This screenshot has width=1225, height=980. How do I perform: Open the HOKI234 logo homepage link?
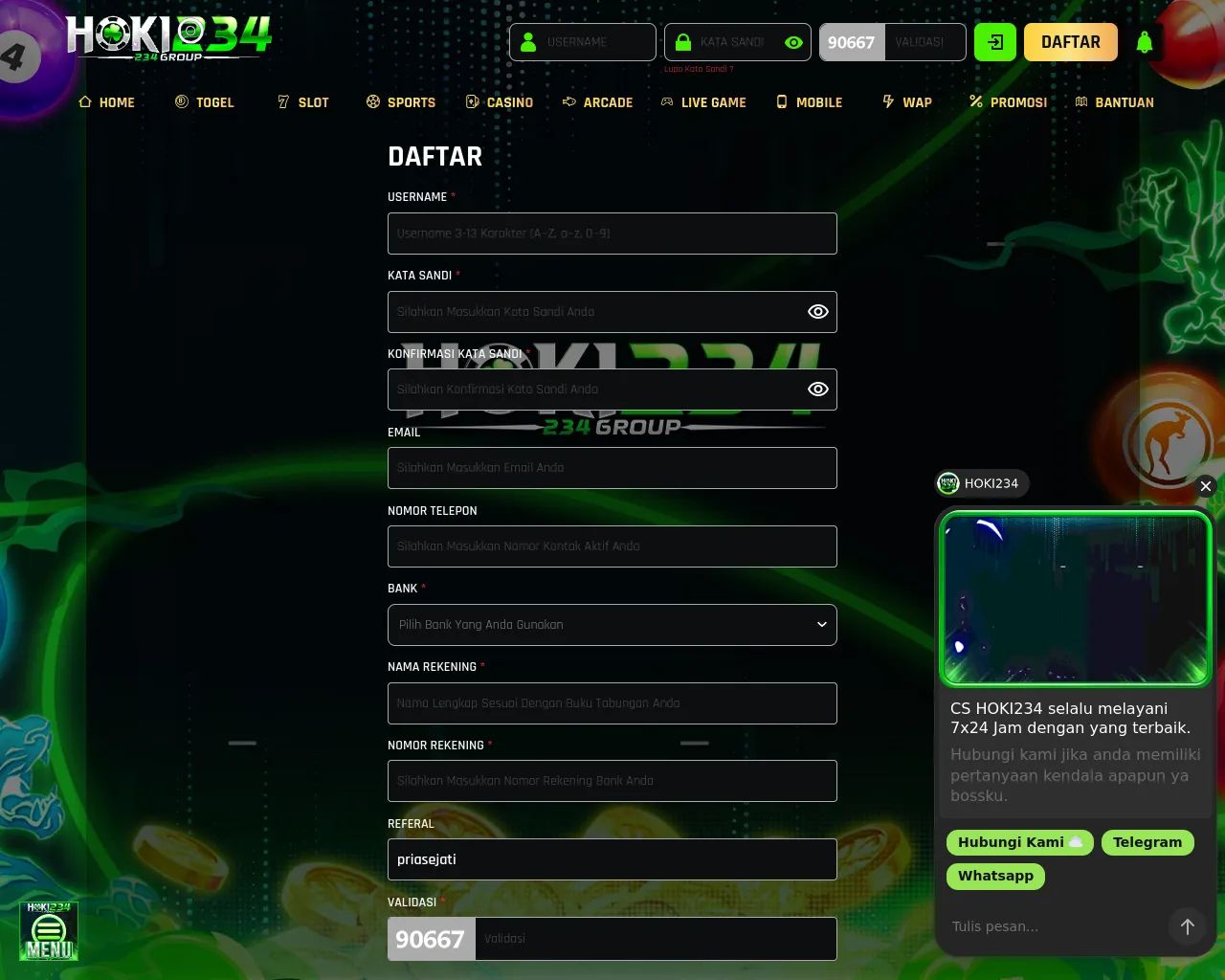[169, 38]
